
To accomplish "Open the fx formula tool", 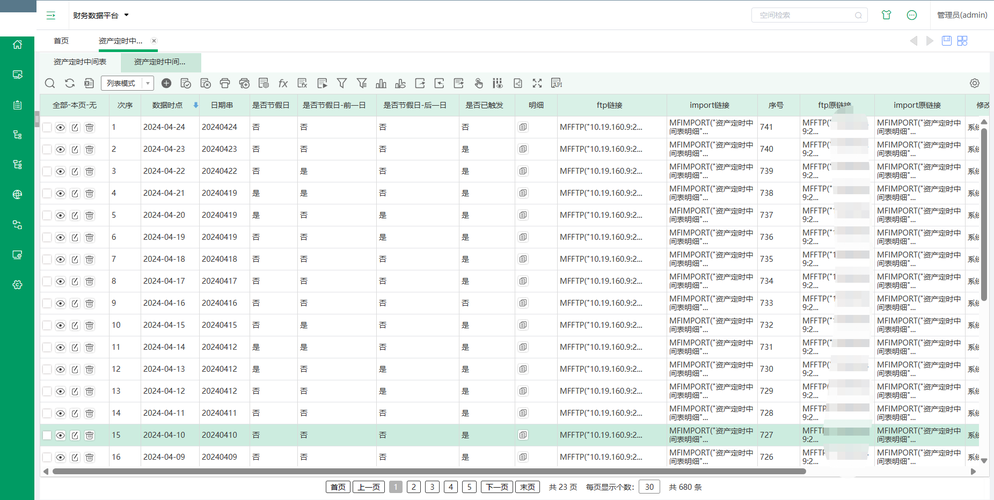I will [283, 83].
